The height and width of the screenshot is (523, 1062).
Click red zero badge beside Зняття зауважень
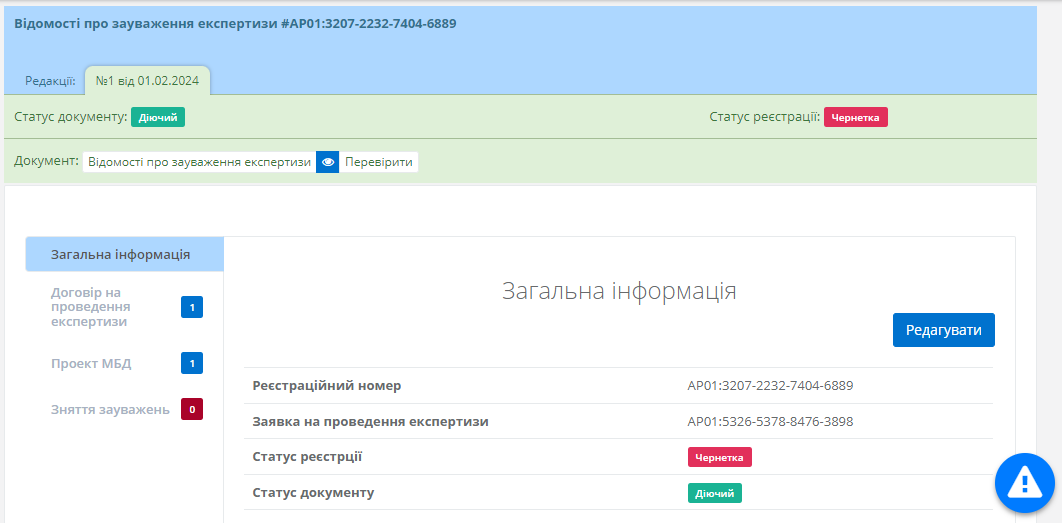click(192, 409)
